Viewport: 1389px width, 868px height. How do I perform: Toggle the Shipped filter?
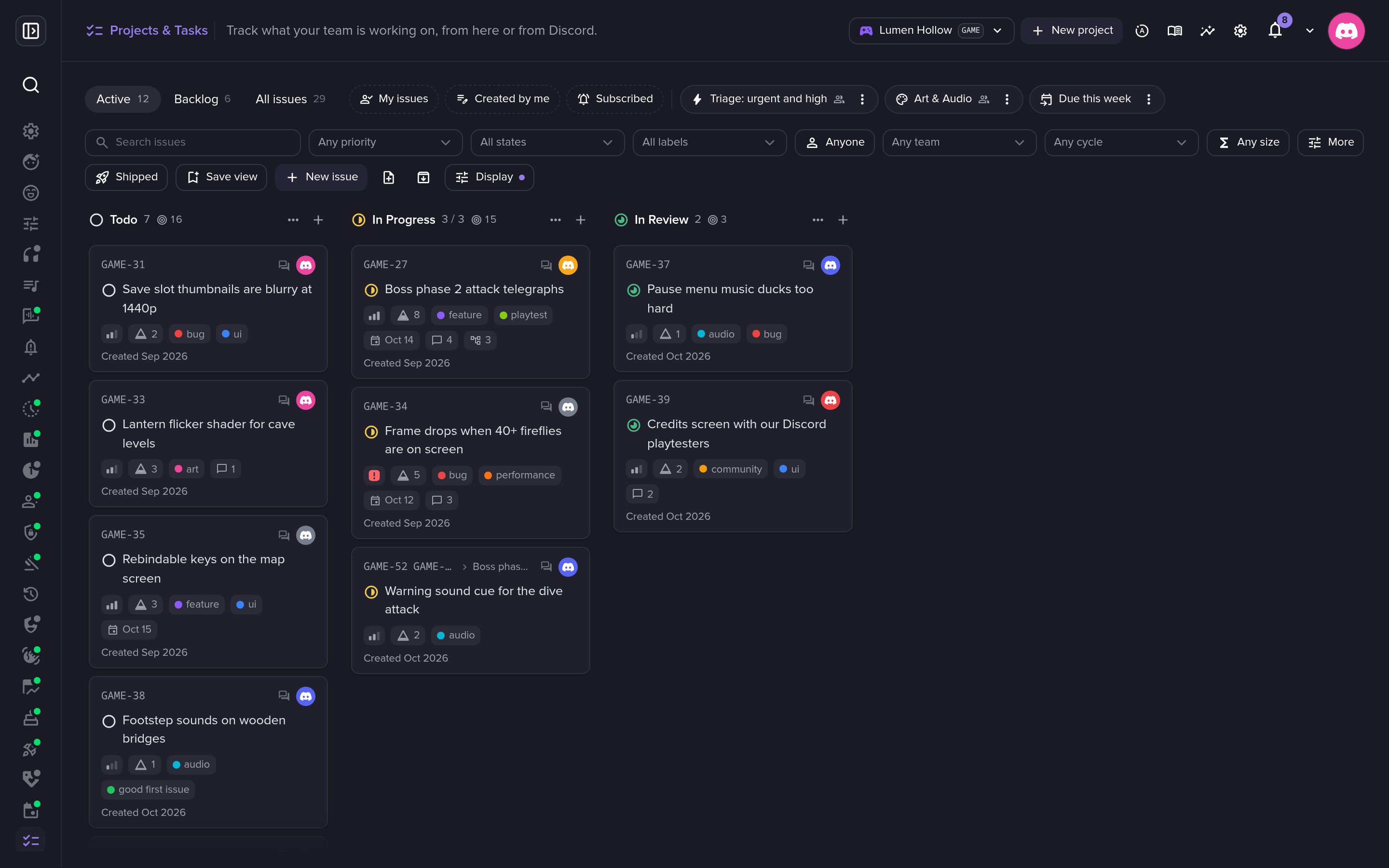(x=126, y=177)
